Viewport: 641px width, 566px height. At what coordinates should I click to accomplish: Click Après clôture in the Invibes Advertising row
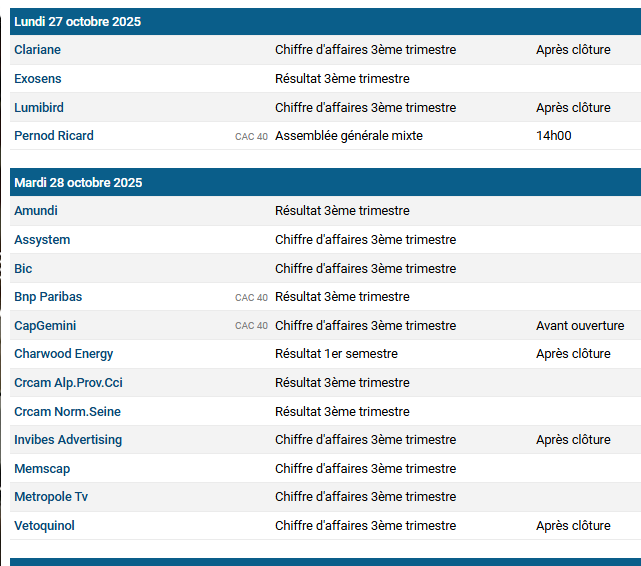point(573,440)
